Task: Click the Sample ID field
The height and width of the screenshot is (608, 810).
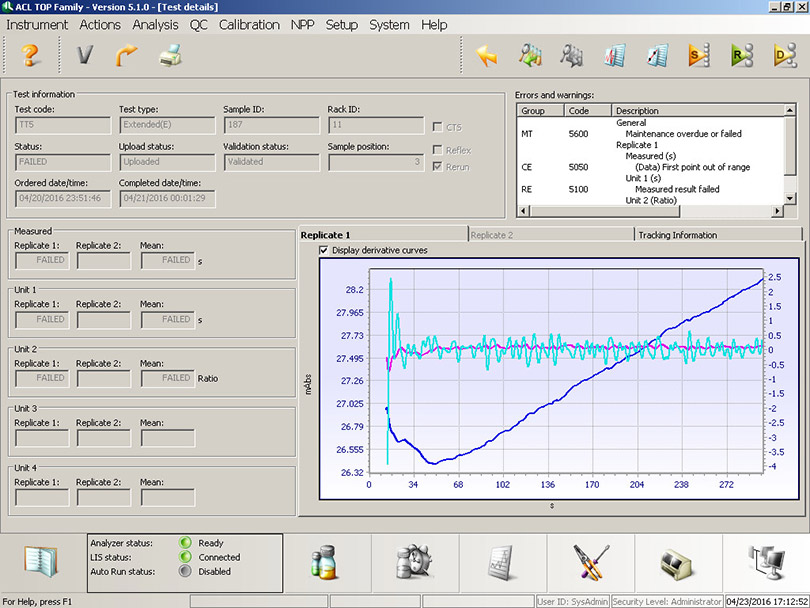Action: pos(272,125)
